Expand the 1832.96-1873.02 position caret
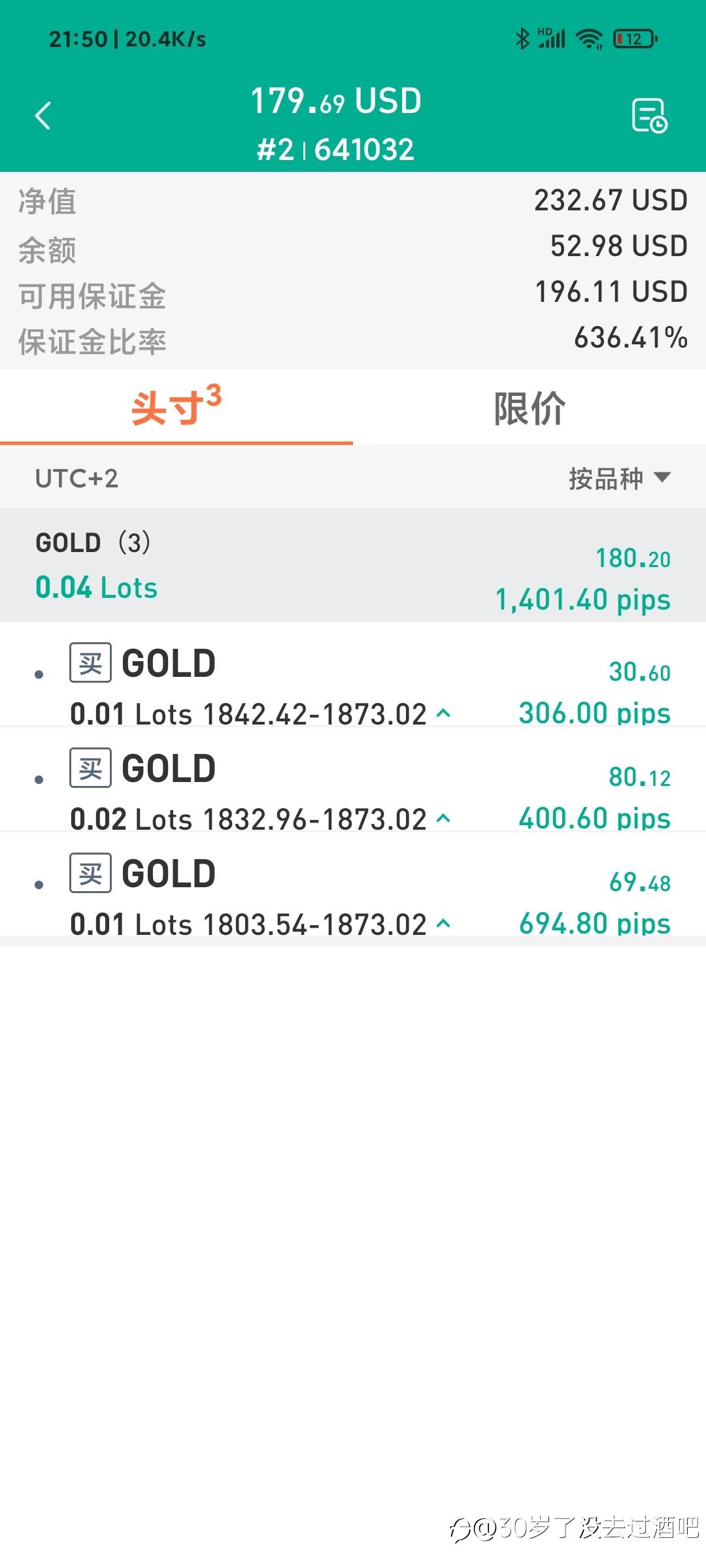The height and width of the screenshot is (1568, 706). pyautogui.click(x=443, y=818)
